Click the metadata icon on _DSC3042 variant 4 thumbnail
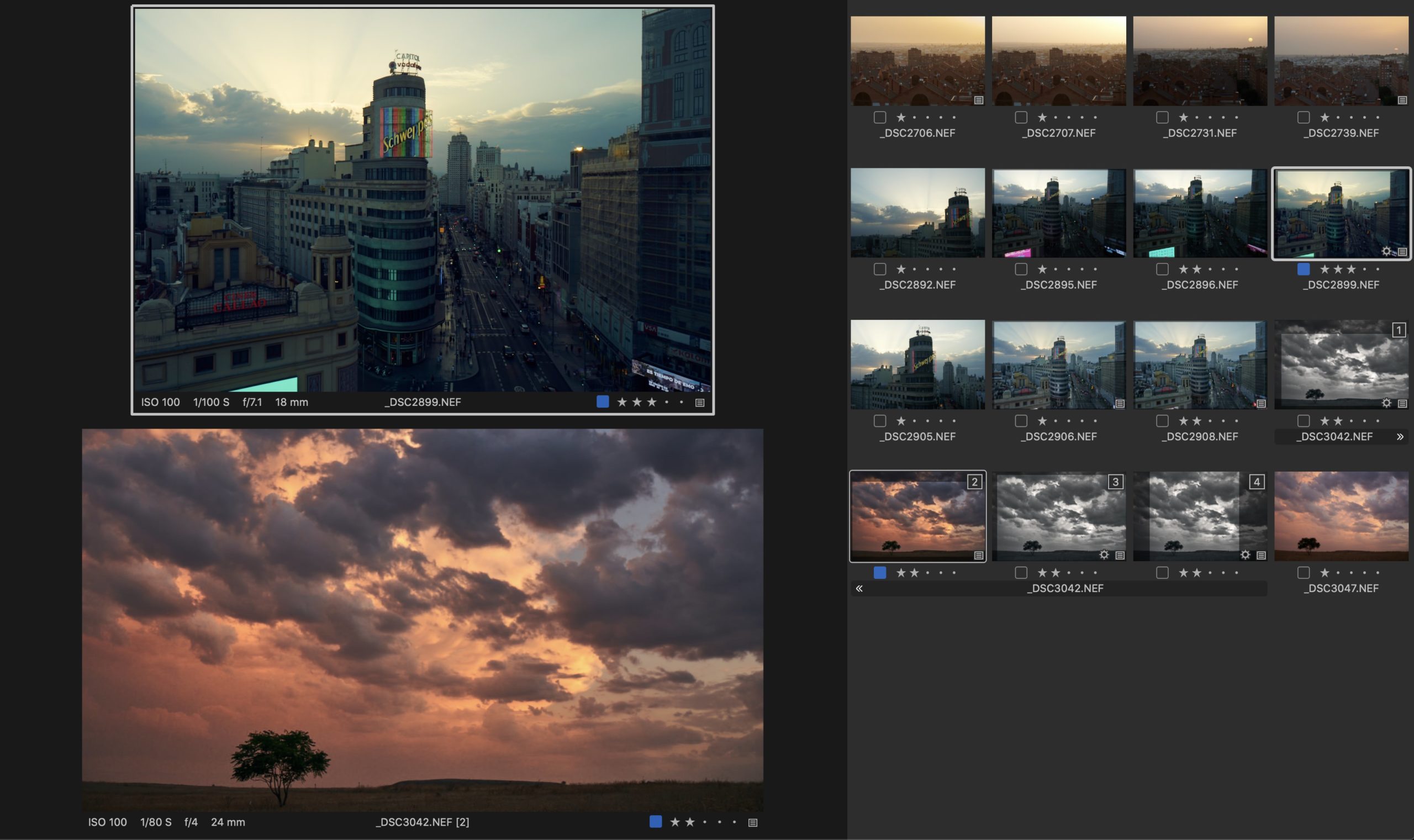Screen dimensions: 1414x840 point(1261,555)
